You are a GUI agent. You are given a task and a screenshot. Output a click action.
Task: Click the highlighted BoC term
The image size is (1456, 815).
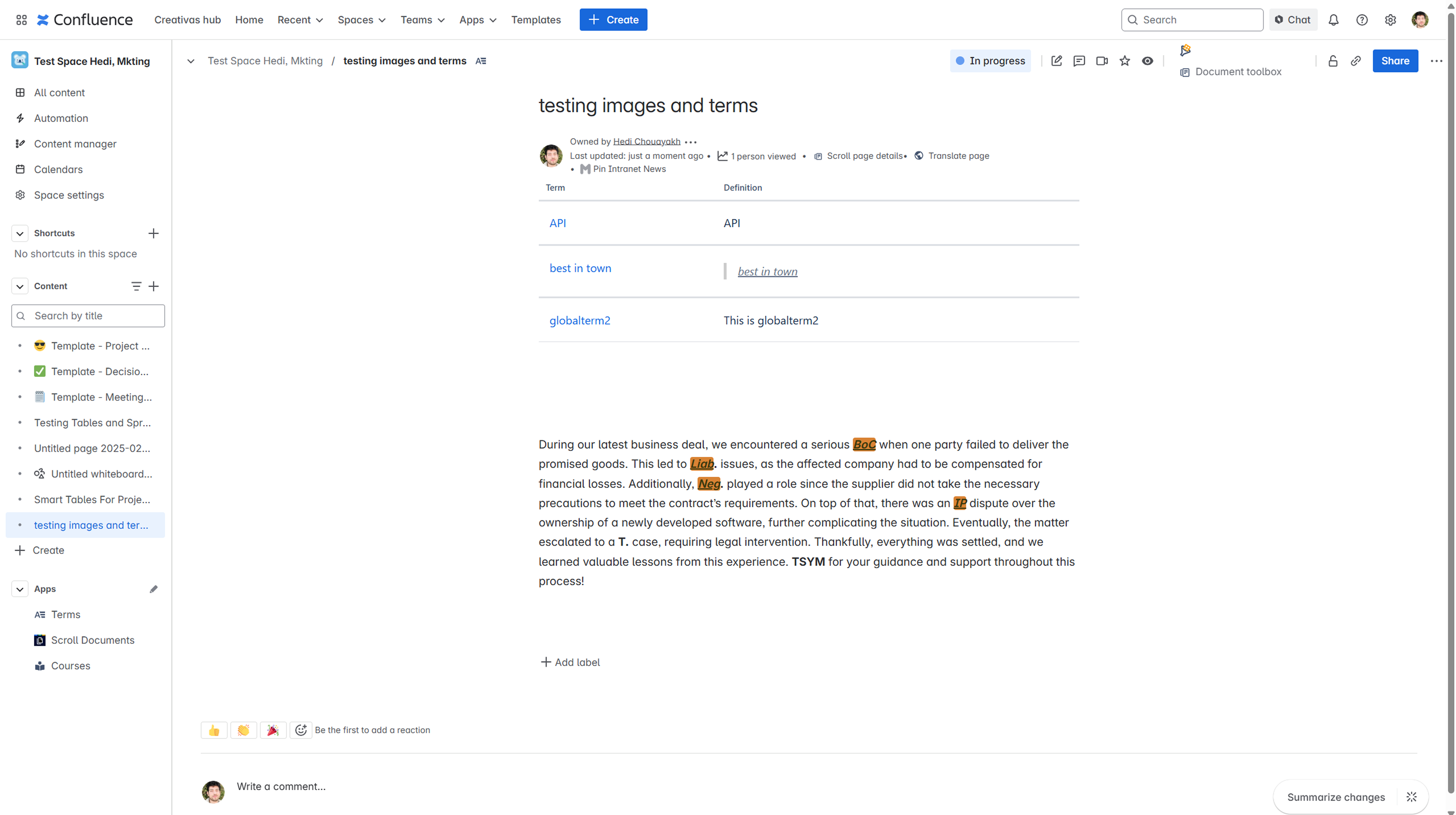[864, 444]
